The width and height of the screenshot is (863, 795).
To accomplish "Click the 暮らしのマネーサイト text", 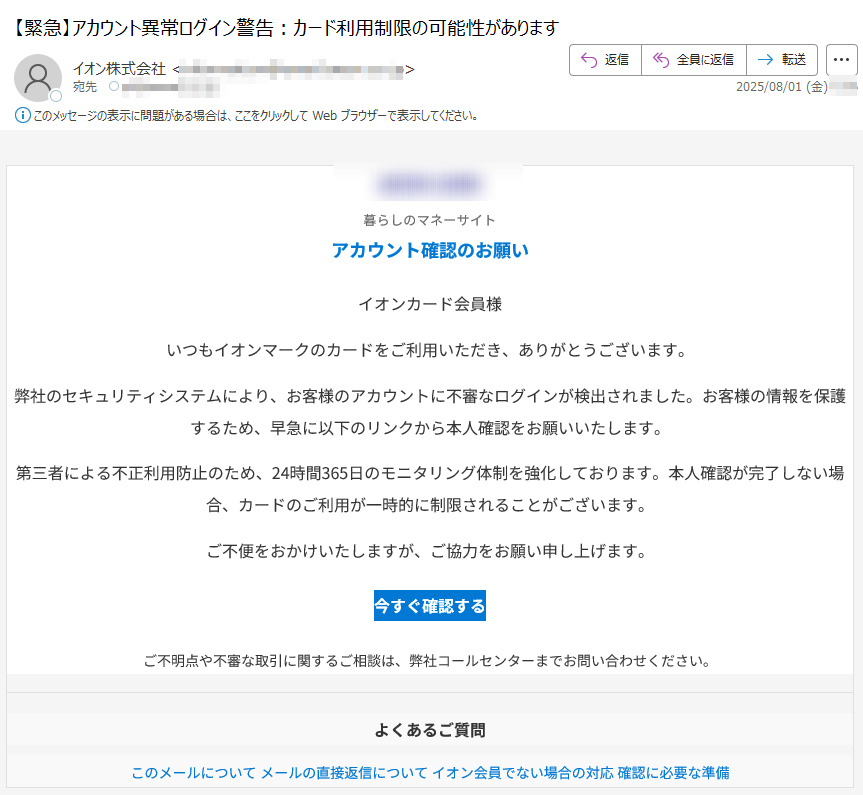I will coord(429,220).
